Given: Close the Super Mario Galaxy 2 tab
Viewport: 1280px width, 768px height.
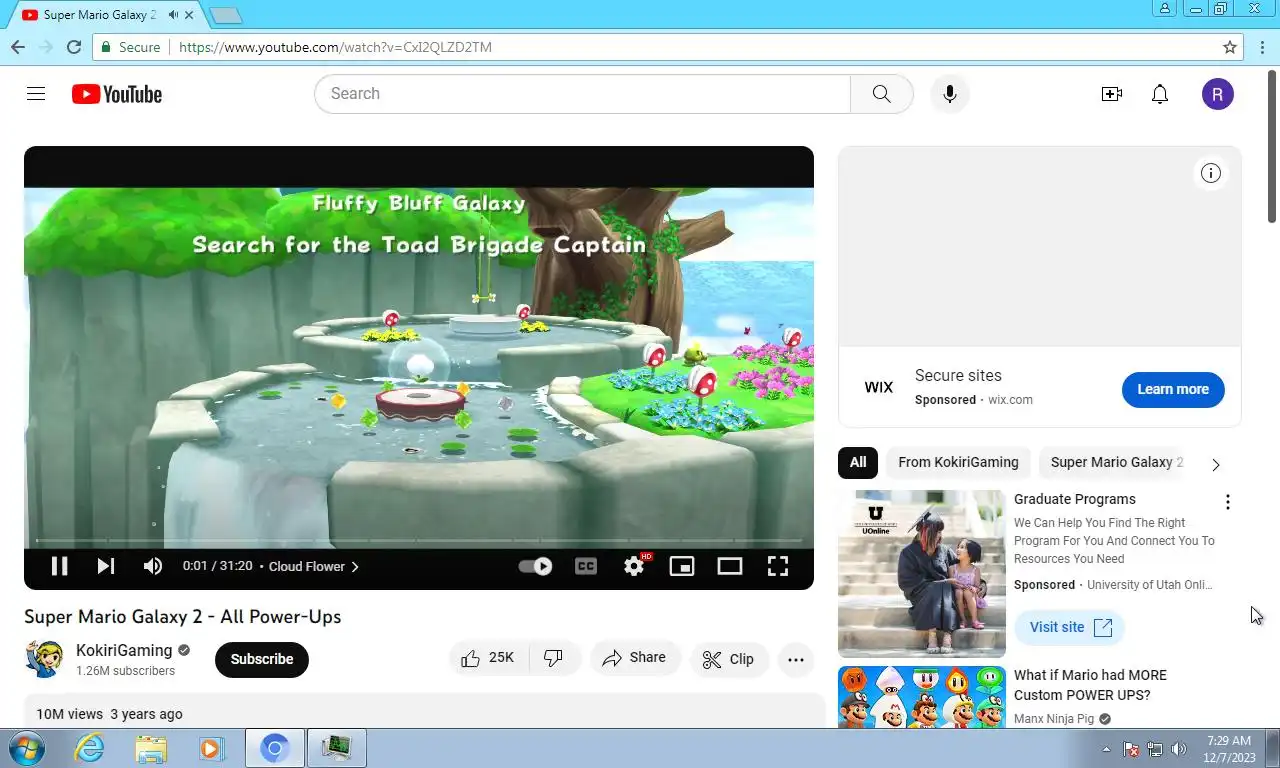Looking at the screenshot, I should pyautogui.click(x=190, y=15).
